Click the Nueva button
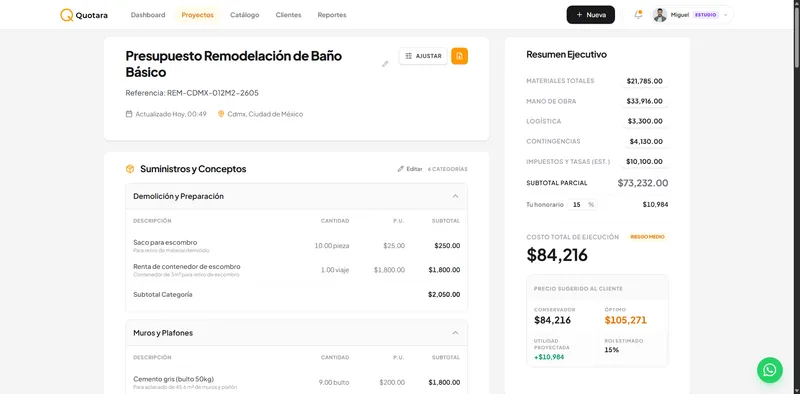The height and width of the screenshot is (394, 800). coord(591,15)
